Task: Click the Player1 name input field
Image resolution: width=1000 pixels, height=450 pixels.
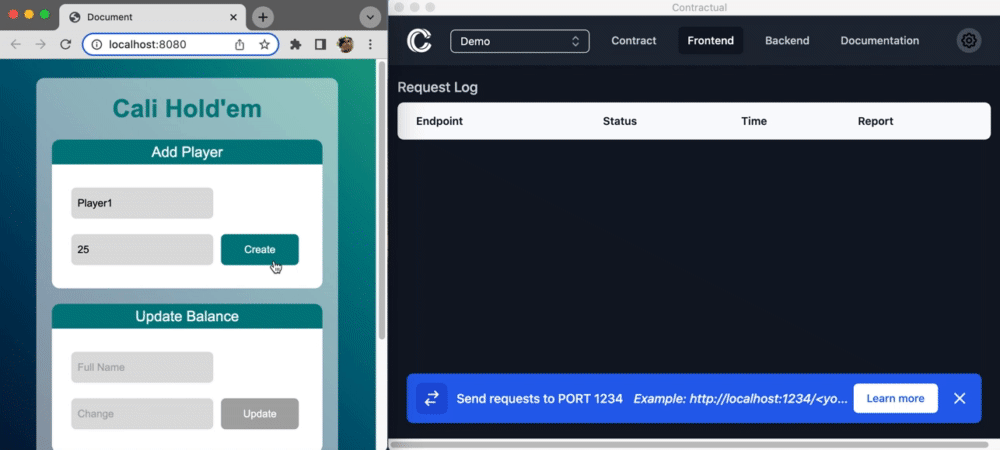Action: coord(142,203)
